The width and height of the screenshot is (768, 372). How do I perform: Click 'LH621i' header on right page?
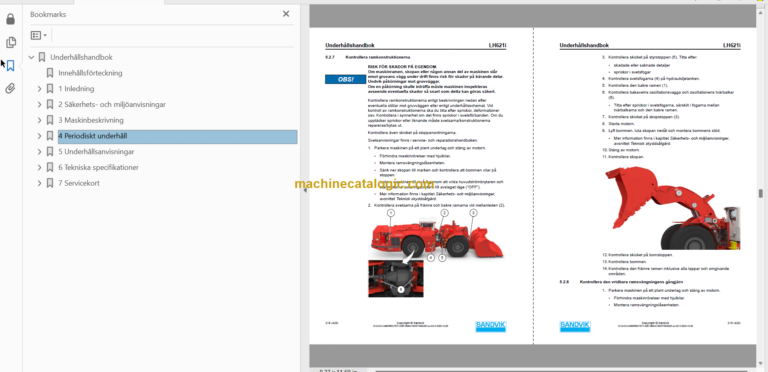coord(732,45)
